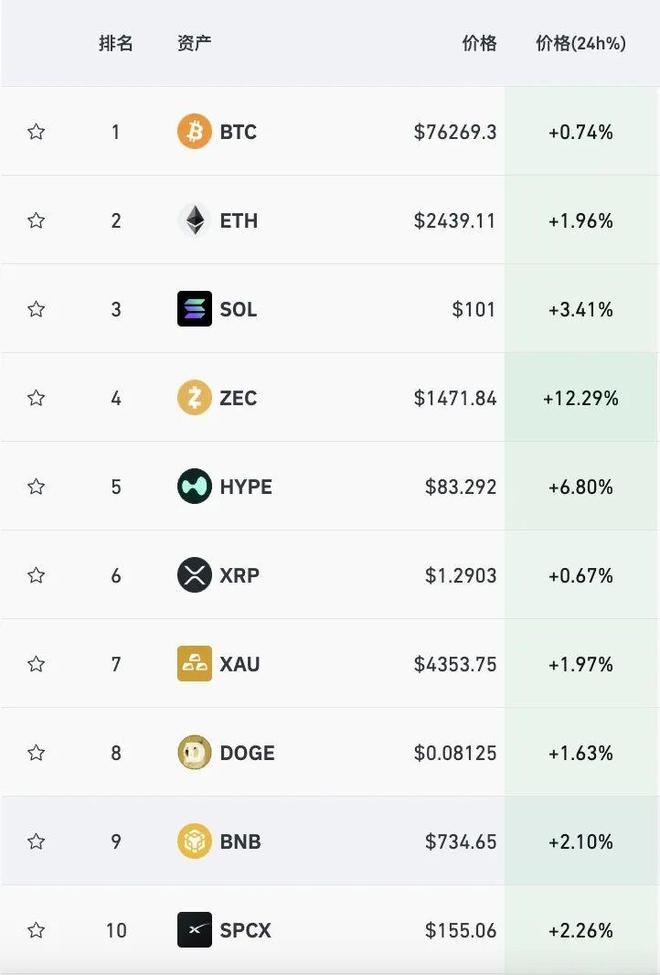This screenshot has width=660, height=975.
Task: Click the Solana SOL logo icon
Action: pos(194,308)
